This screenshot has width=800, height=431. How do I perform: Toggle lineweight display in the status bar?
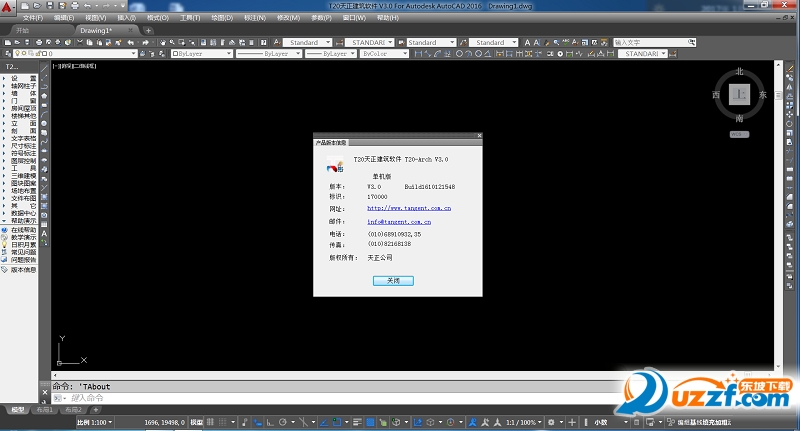tap(357, 422)
